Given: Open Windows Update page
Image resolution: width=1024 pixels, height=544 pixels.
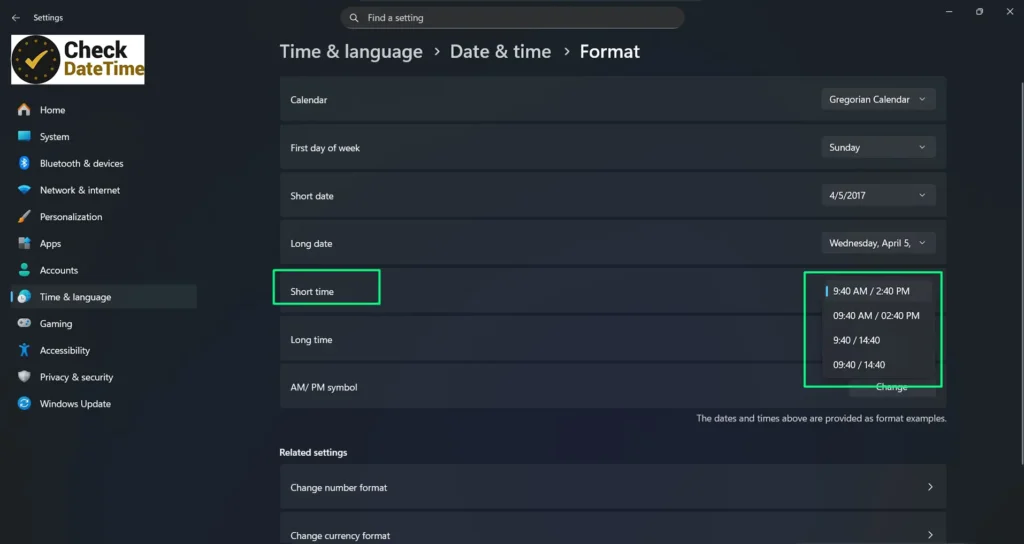Looking at the screenshot, I should pyautogui.click(x=104, y=404).
